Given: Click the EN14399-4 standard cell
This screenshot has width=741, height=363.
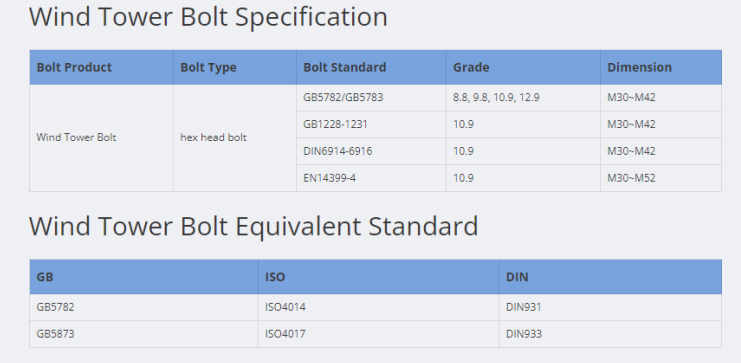Looking at the screenshot, I should (371, 178).
